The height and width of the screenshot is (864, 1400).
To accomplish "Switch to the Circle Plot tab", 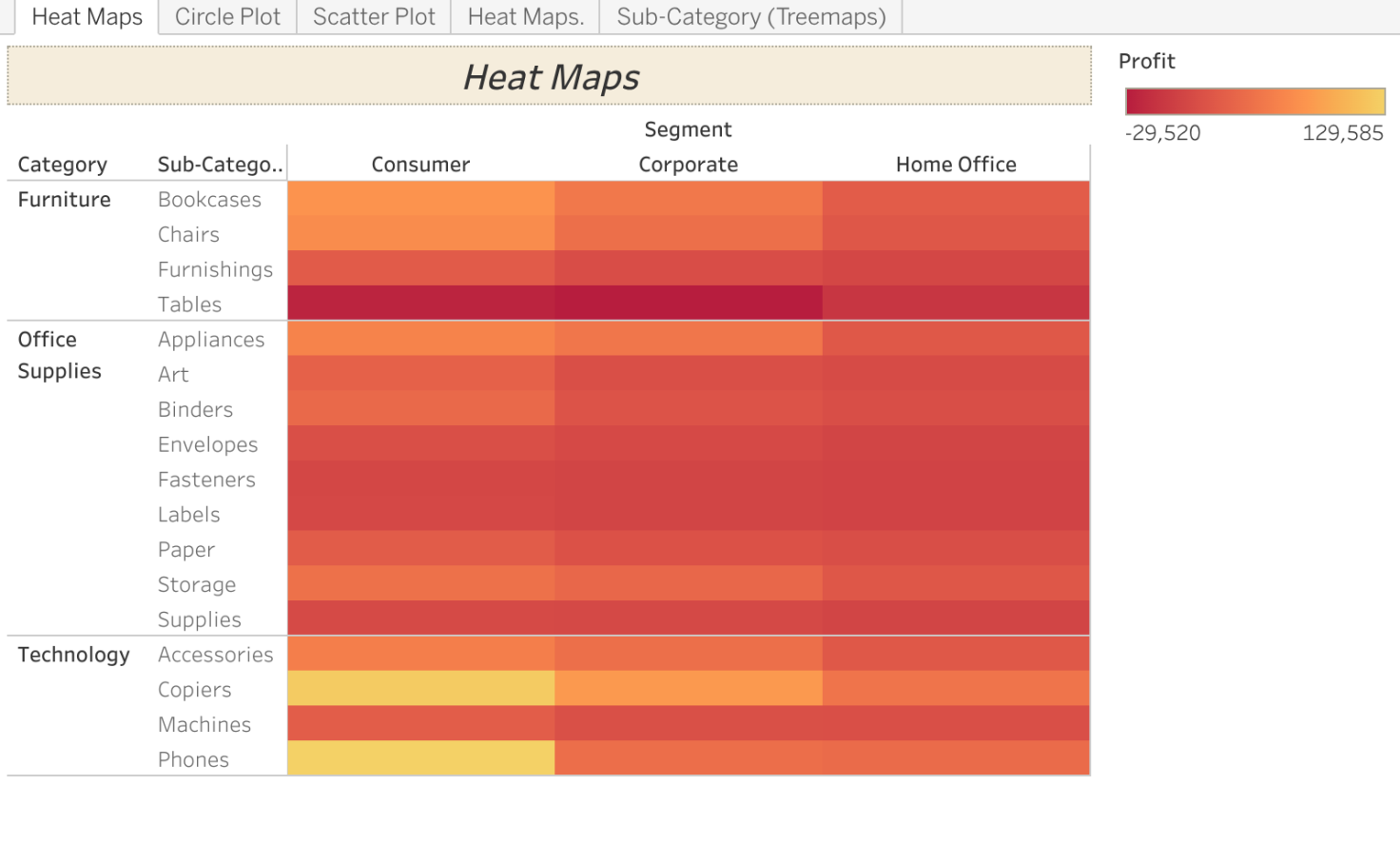I will tap(226, 16).
